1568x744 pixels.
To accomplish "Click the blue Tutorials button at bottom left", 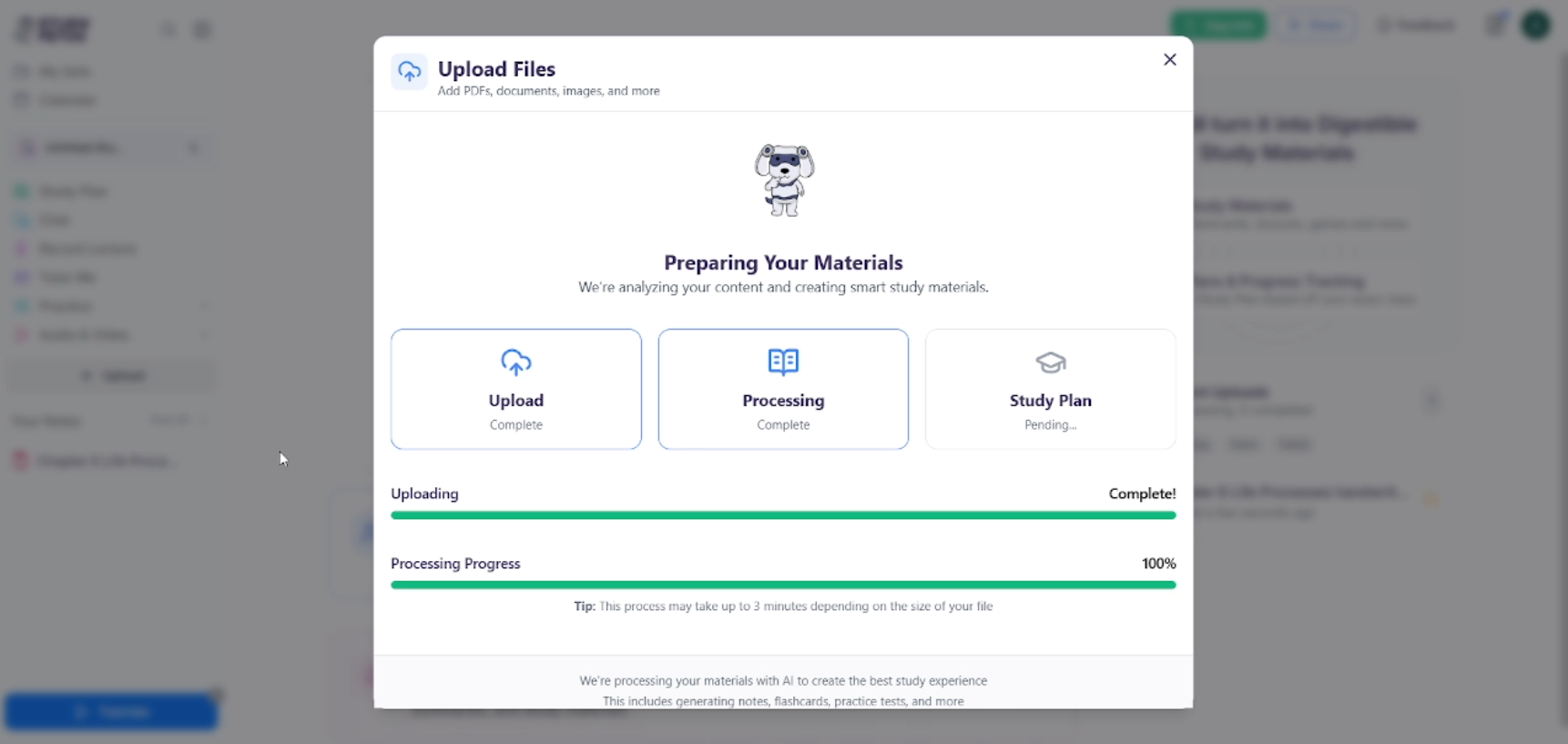I will pos(111,711).
